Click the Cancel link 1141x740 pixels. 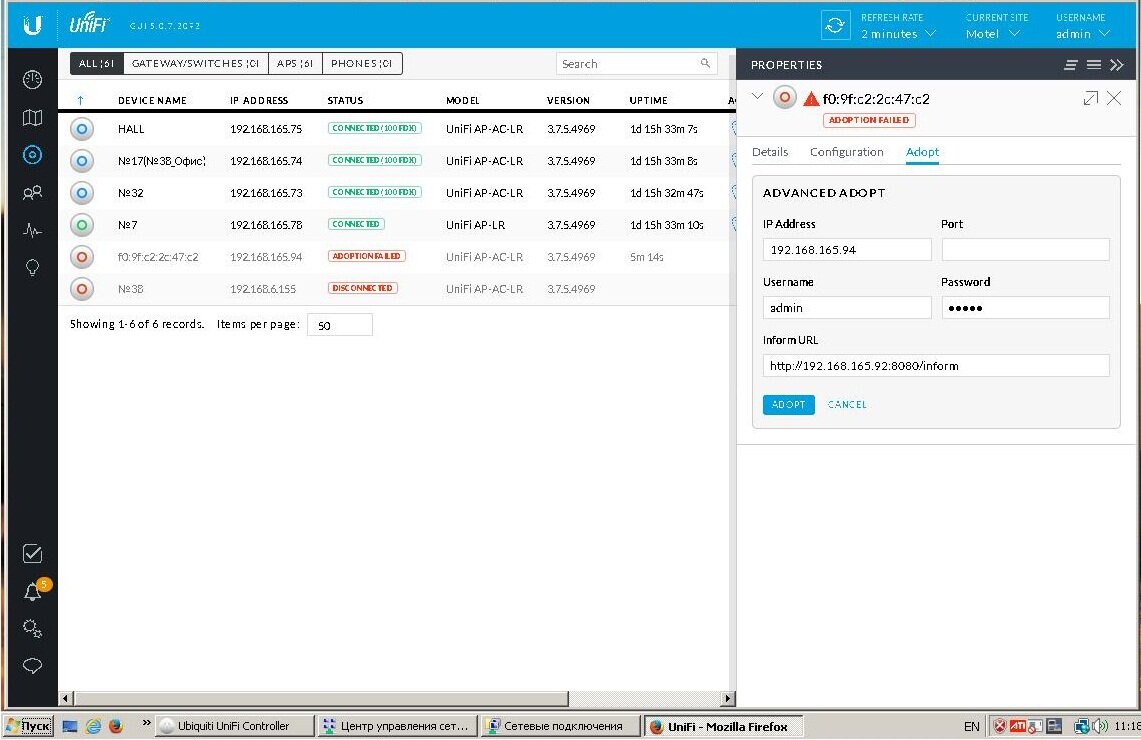coord(847,405)
